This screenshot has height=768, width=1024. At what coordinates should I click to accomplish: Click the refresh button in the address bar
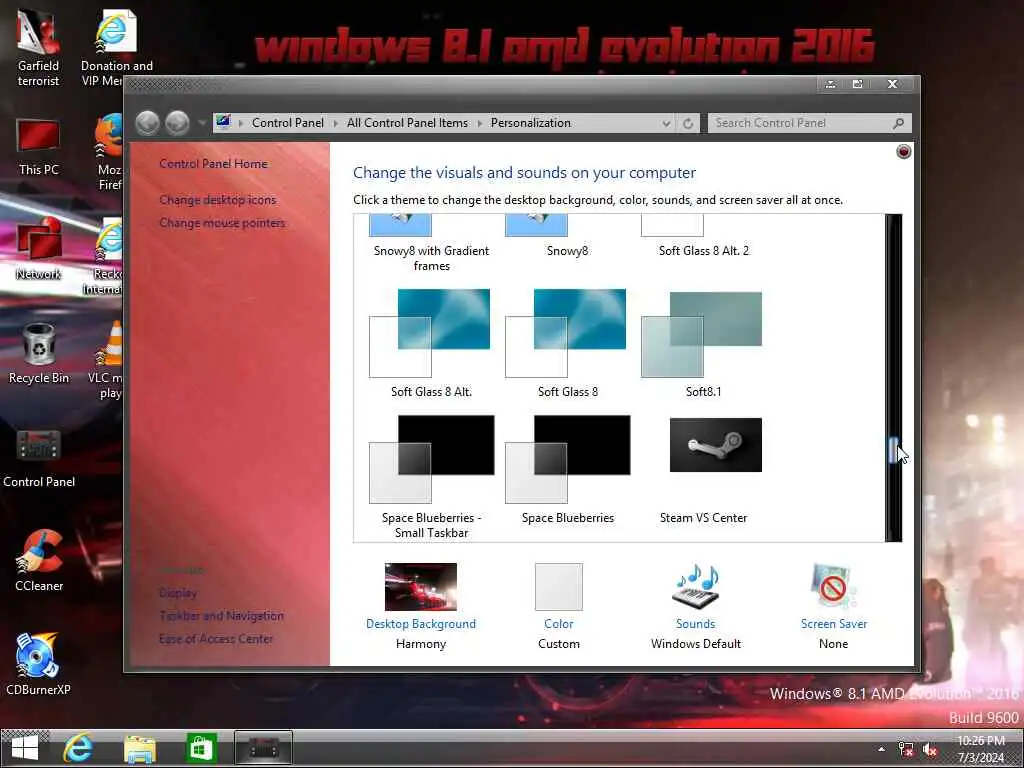pos(688,123)
